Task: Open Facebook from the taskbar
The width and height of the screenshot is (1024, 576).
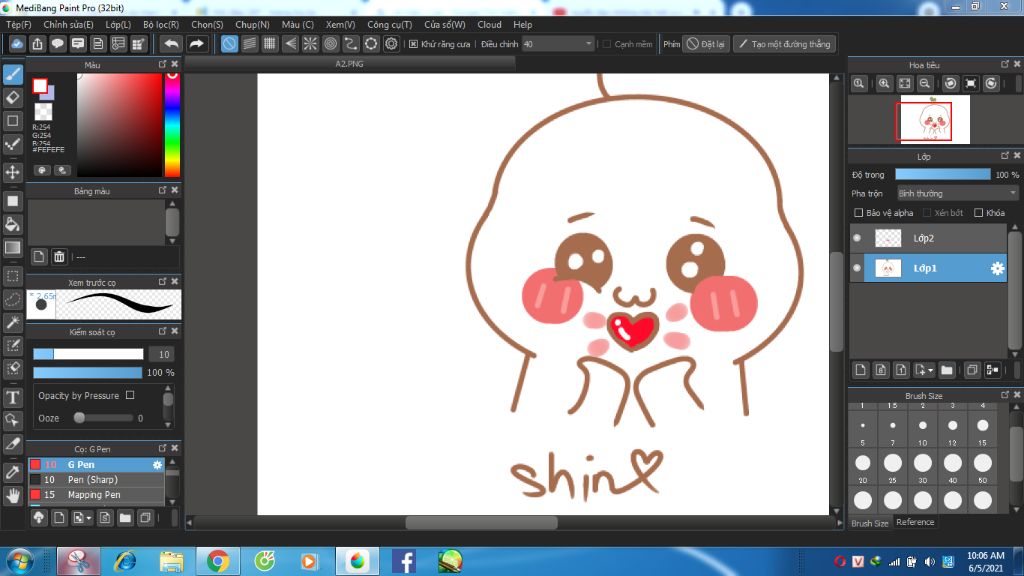Action: click(x=404, y=561)
